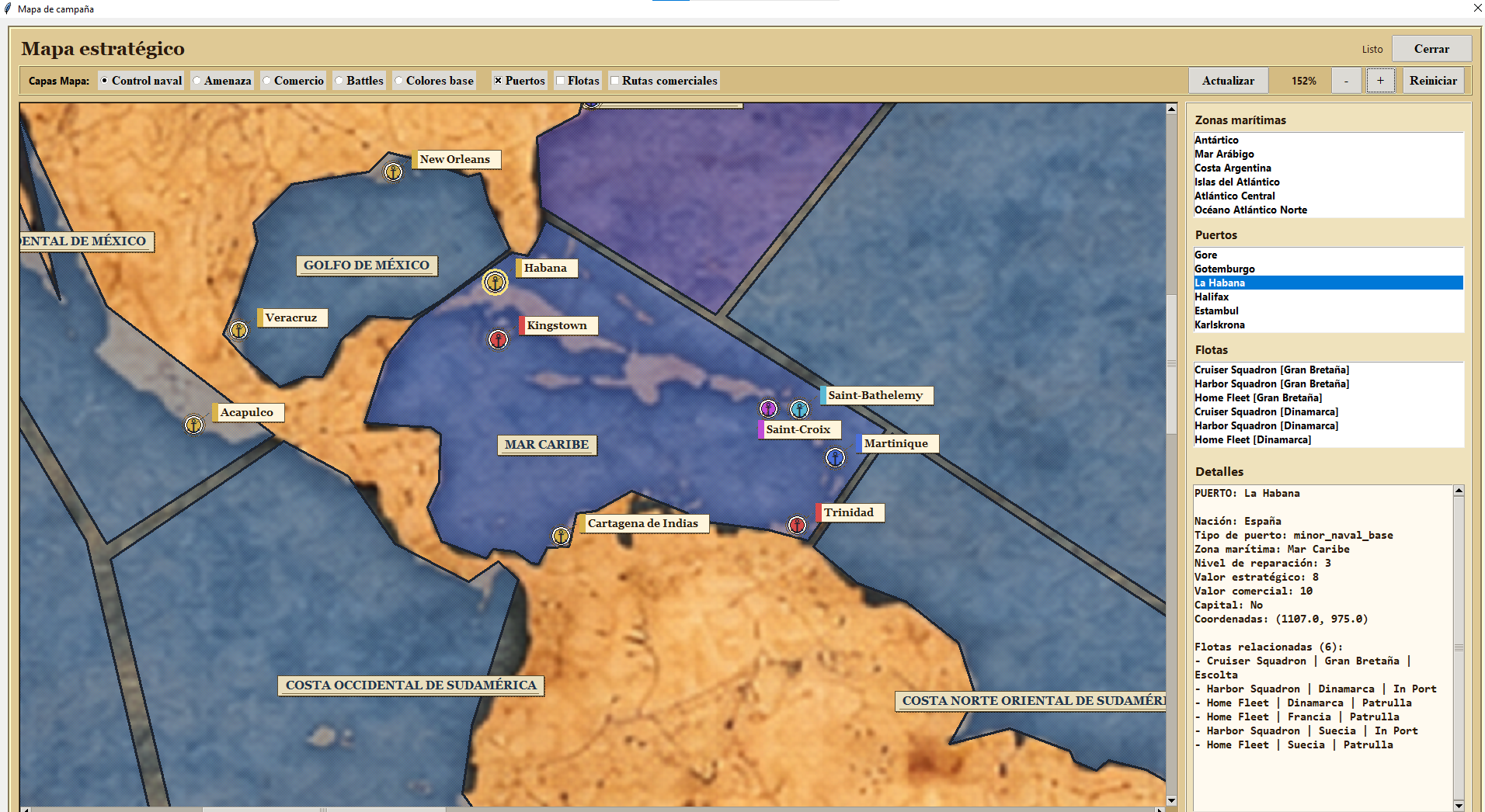Select Harbor Squadron [Dinamarca] fleet
This screenshot has width=1485, height=812.
tap(1328, 425)
